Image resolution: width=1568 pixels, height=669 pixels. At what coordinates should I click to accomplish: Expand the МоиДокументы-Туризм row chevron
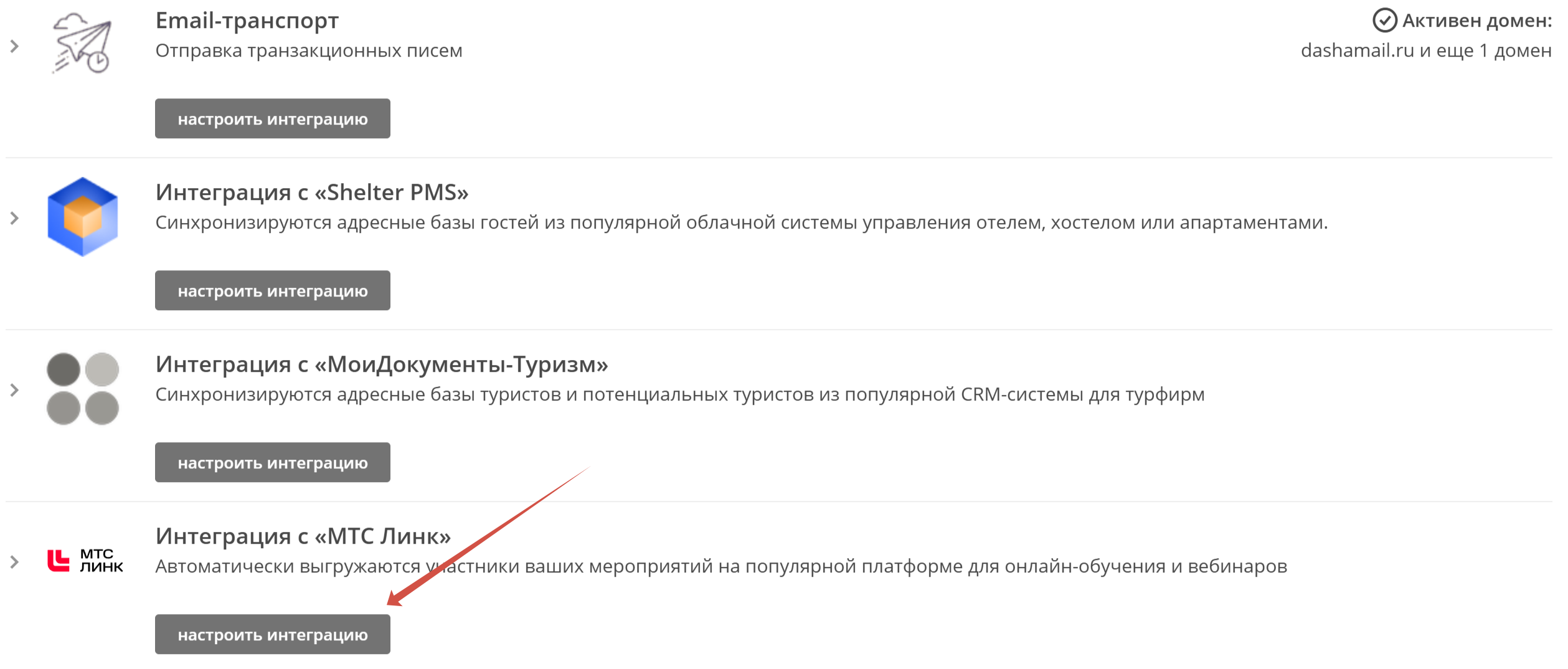[14, 390]
